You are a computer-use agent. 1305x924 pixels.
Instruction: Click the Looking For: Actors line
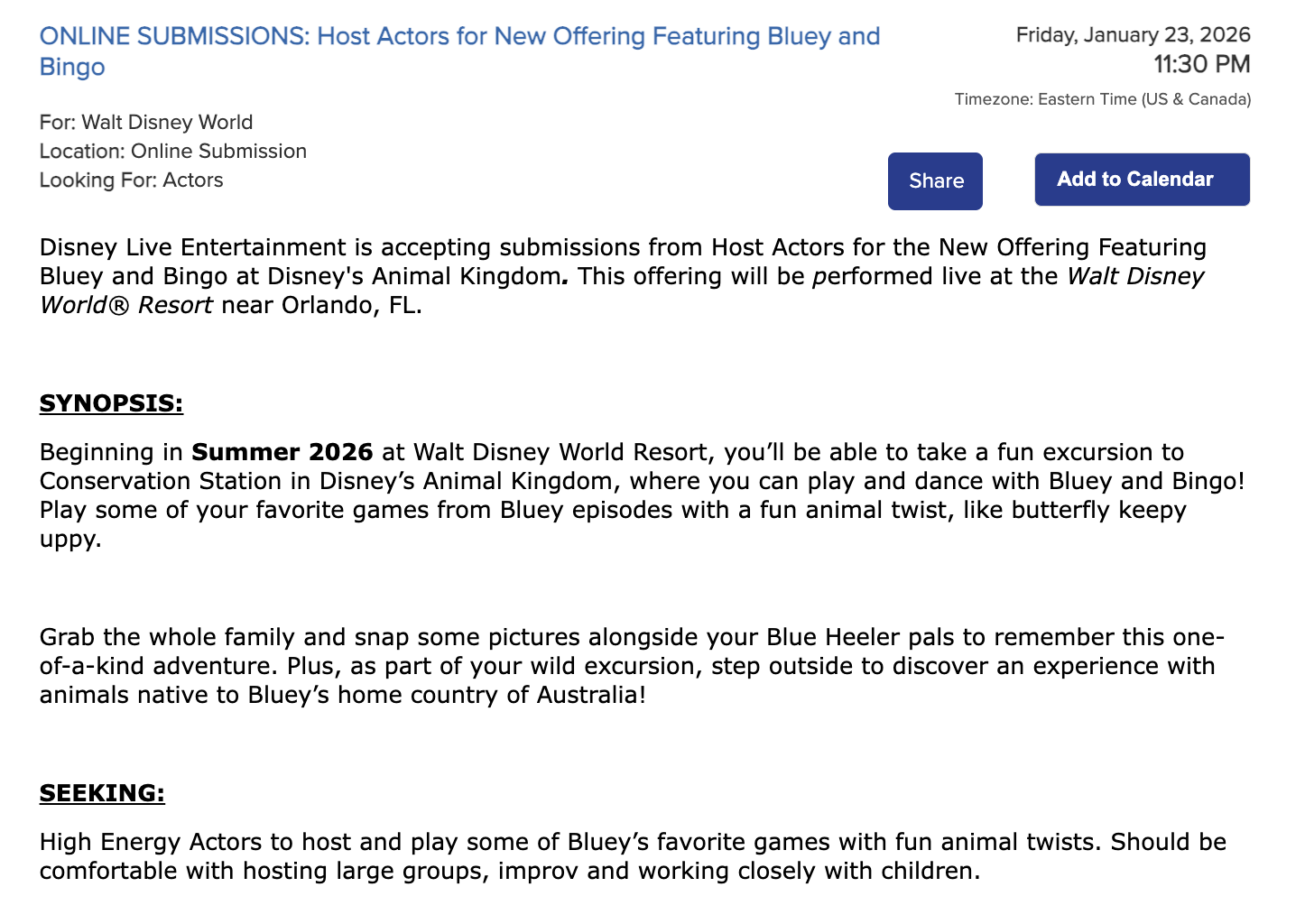[132, 180]
